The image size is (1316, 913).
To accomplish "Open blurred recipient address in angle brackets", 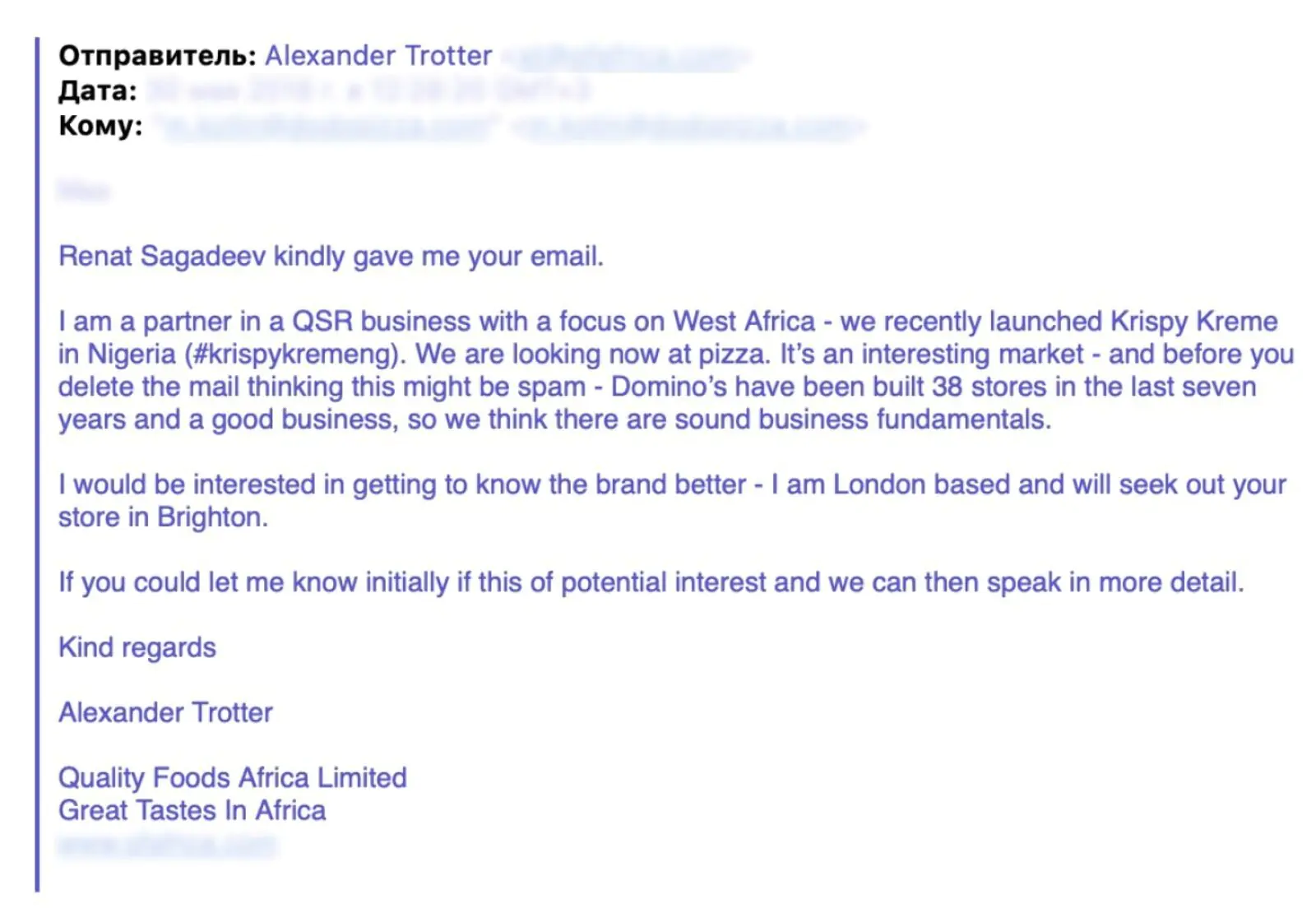I will pos(689,127).
